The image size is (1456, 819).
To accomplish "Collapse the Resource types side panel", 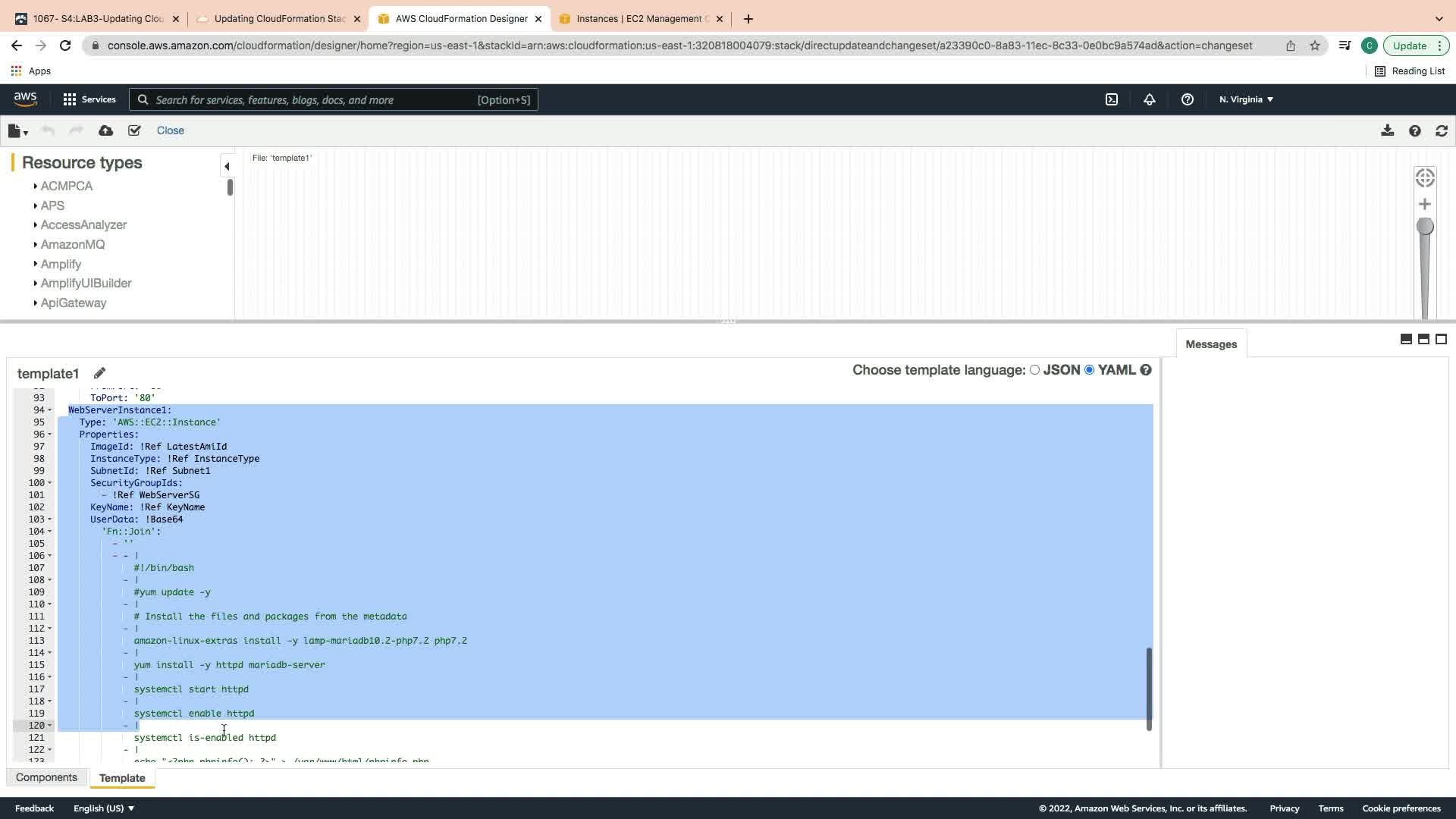I will pyautogui.click(x=227, y=166).
